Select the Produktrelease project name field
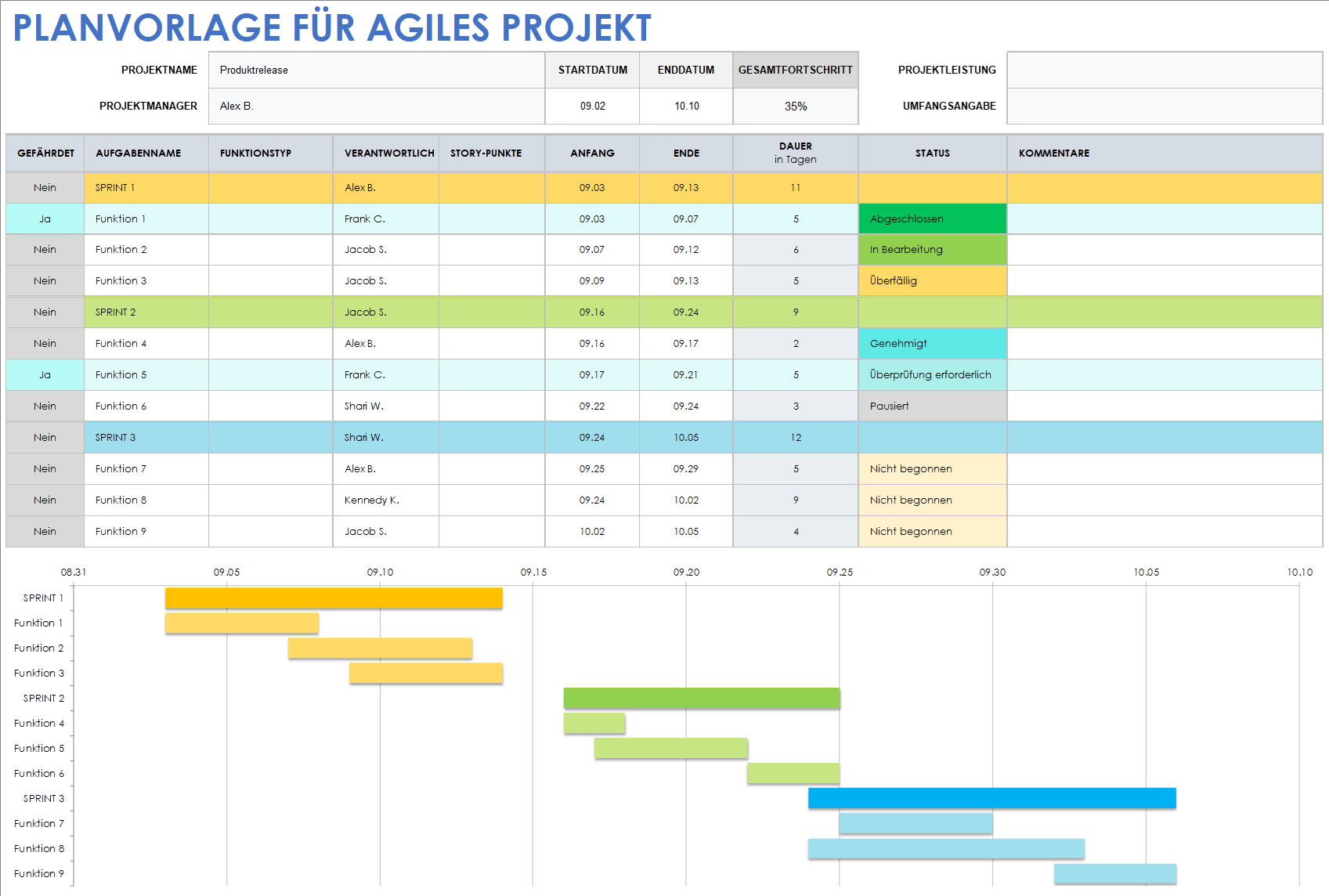This screenshot has width=1329, height=896. 377,70
